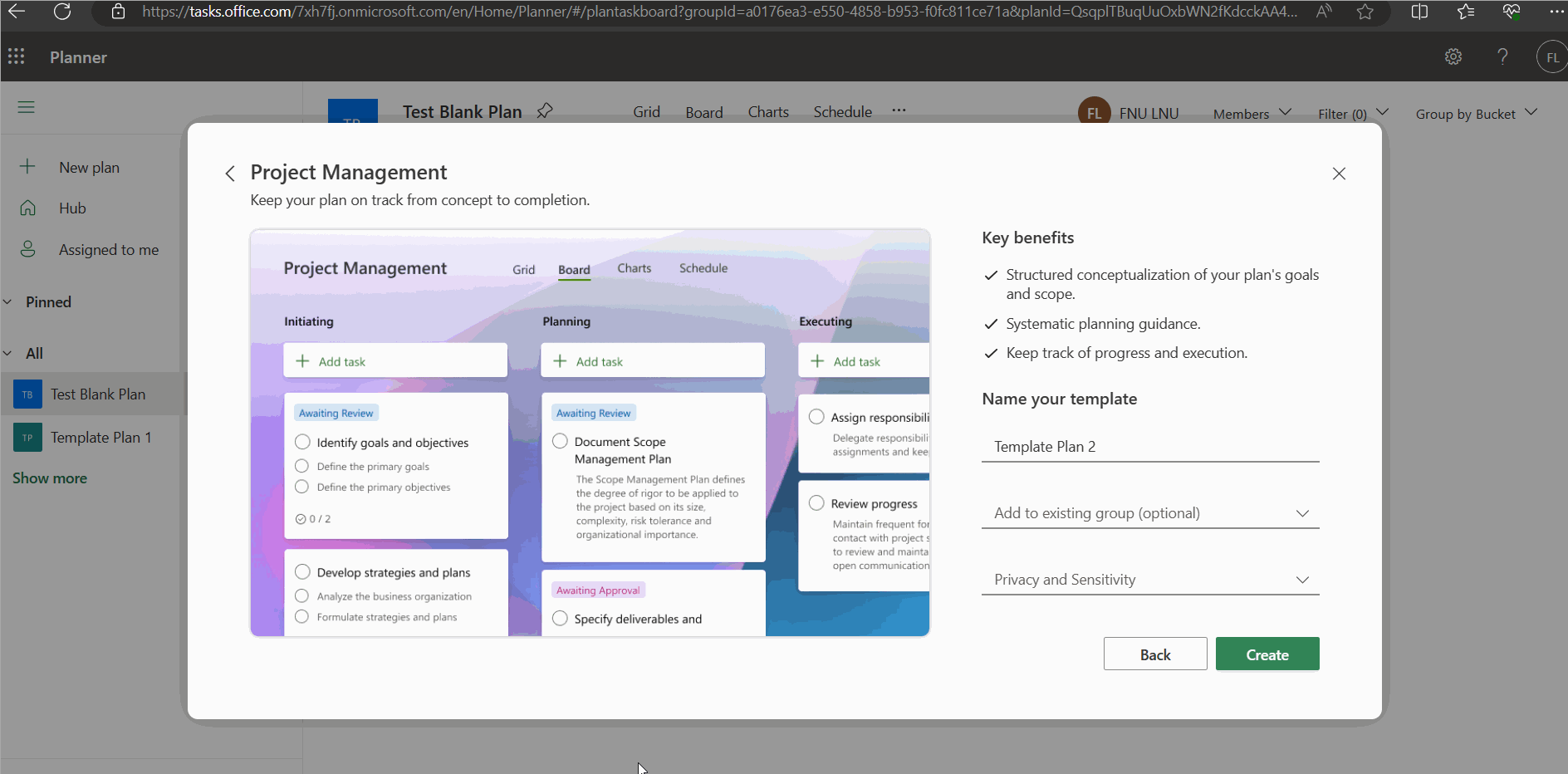The height and width of the screenshot is (774, 1568).
Task: Collapse the Pinned section
Action: click(7, 301)
